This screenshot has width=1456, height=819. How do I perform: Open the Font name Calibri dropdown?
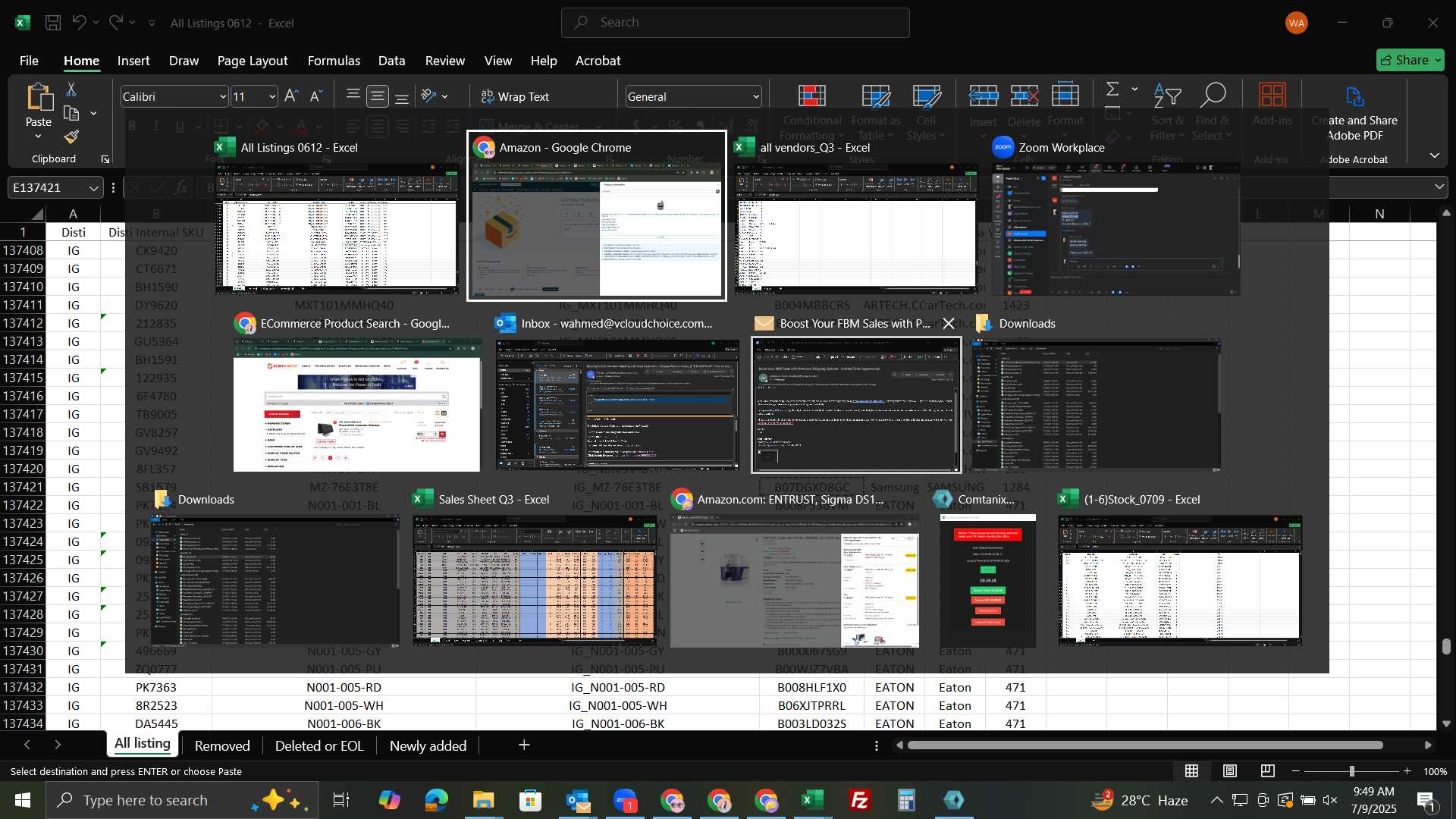(x=223, y=96)
